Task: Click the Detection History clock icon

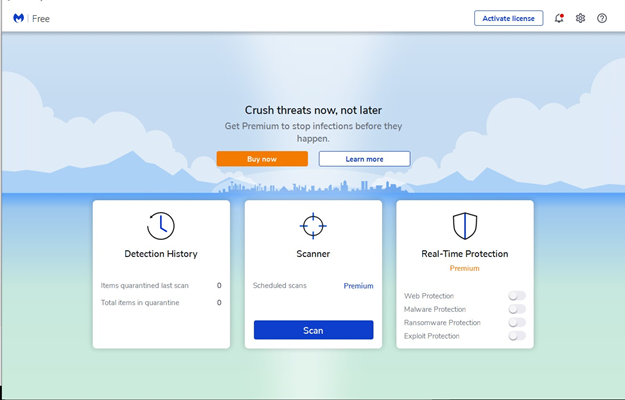Action: (x=161, y=226)
